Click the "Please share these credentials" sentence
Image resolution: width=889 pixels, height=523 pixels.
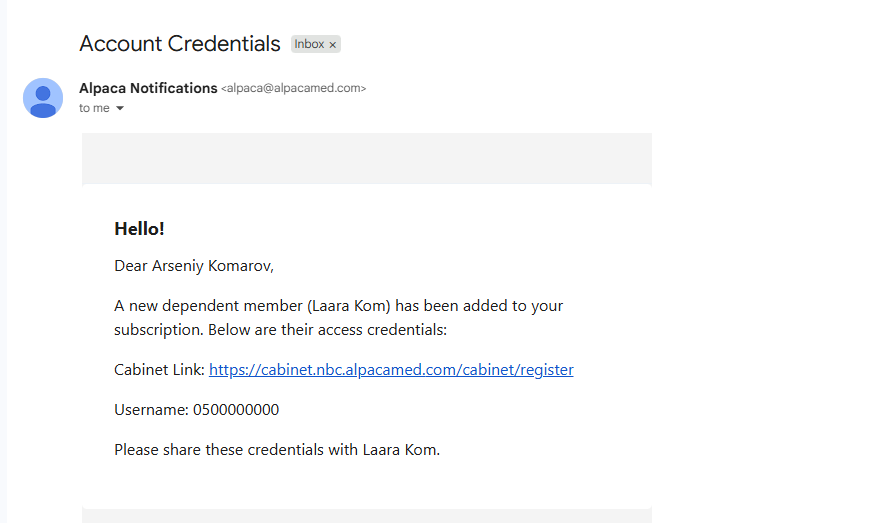(x=277, y=450)
